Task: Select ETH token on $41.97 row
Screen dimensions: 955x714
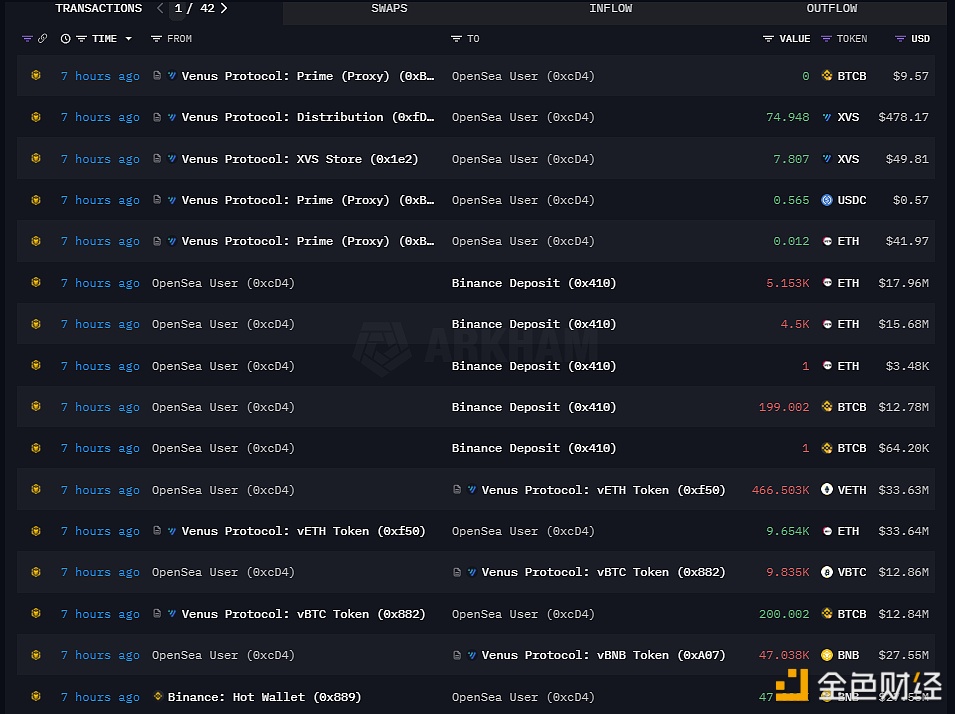Action: [x=848, y=241]
